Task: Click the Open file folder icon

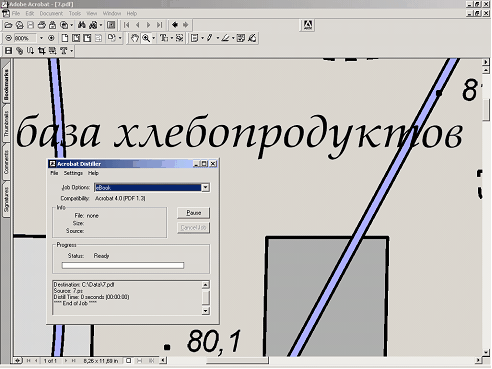Action: 8,25
